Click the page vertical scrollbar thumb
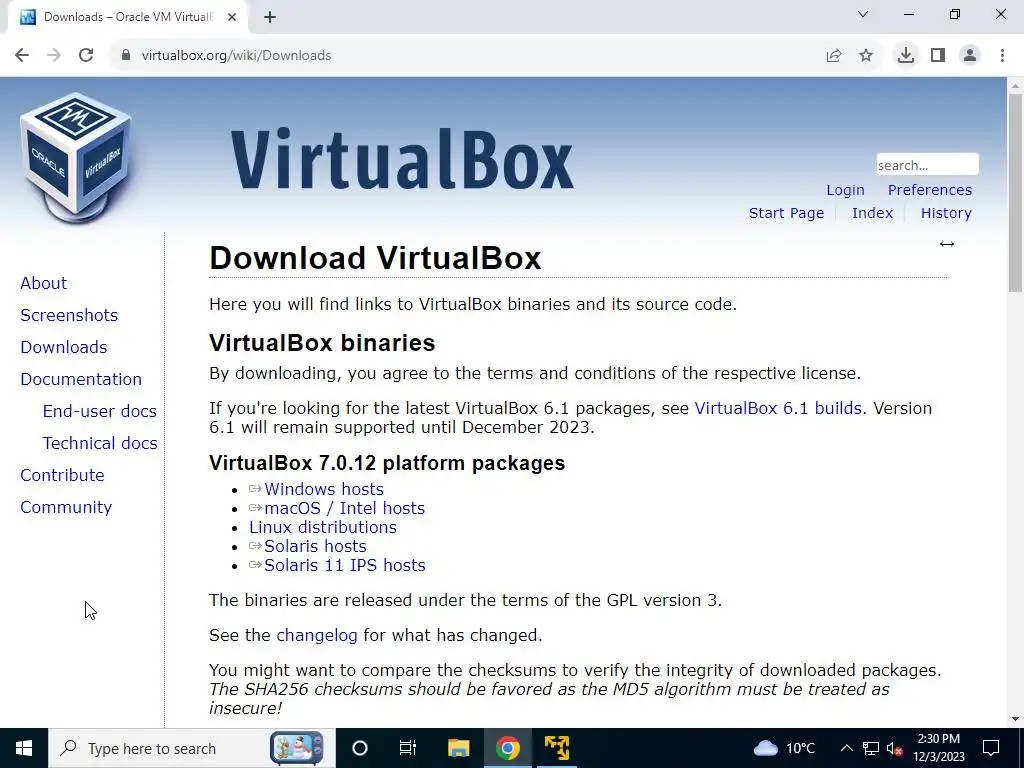The image size is (1024, 768). pyautogui.click(x=1015, y=193)
